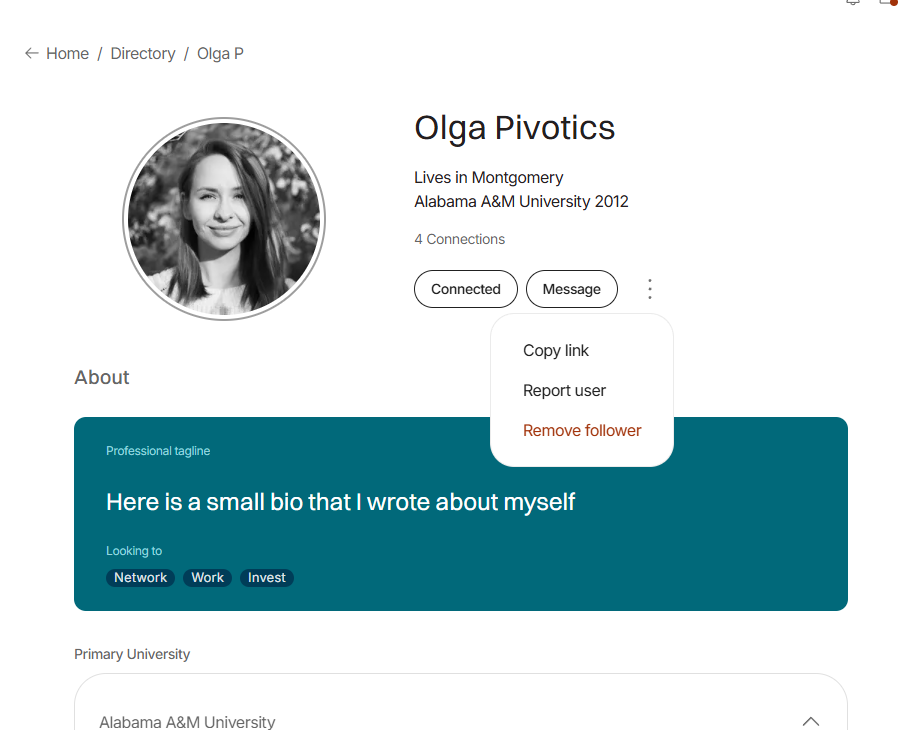915x730 pixels.
Task: Click the Message button
Action: [x=571, y=289]
